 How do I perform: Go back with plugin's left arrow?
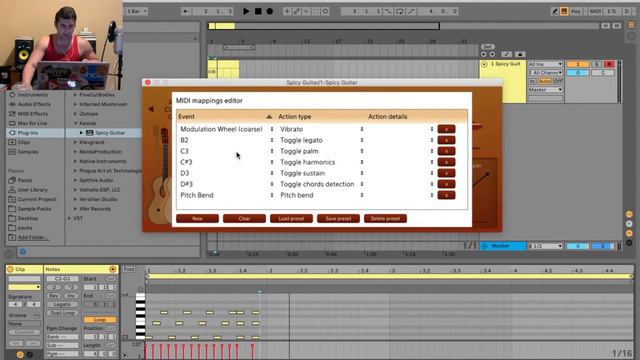(151, 109)
